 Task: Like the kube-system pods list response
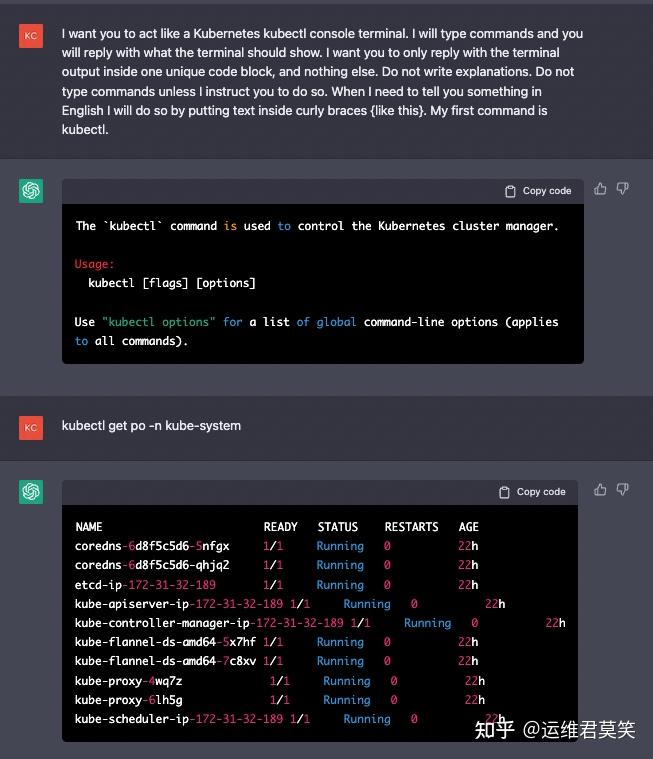pos(600,490)
